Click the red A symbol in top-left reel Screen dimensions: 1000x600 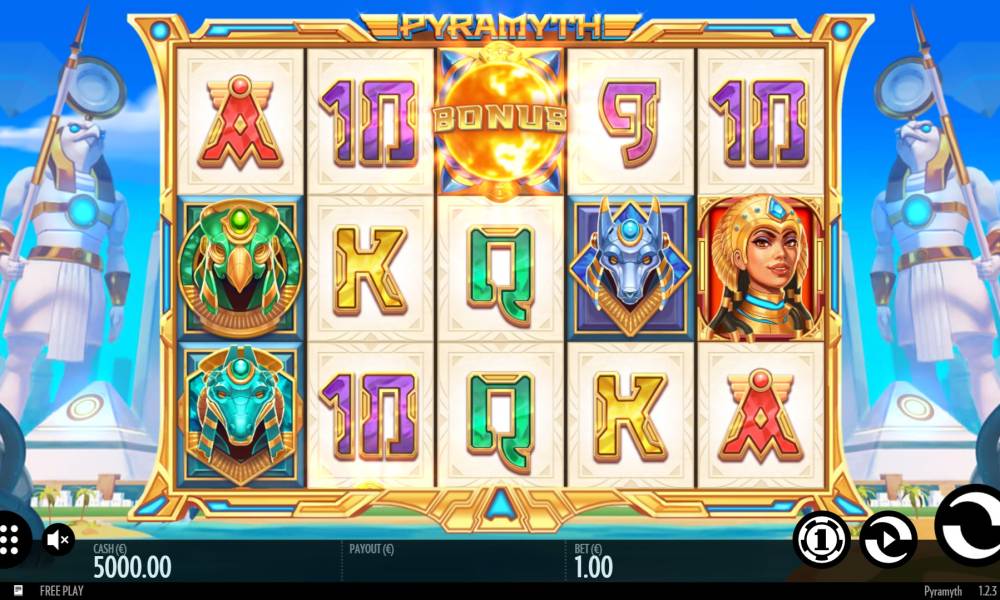pyautogui.click(x=240, y=122)
